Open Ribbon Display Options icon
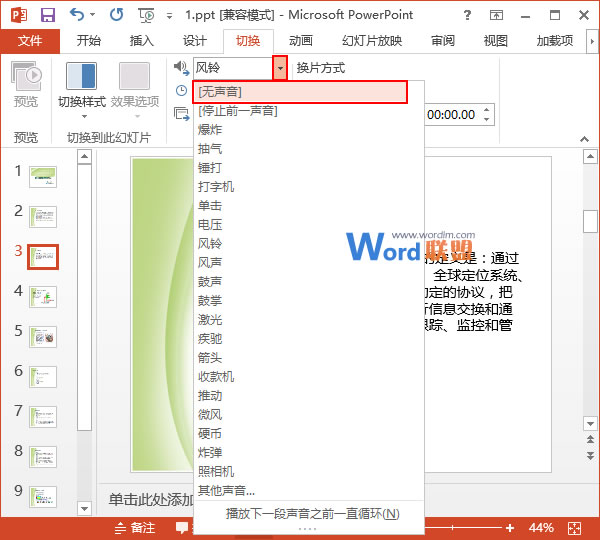The width and height of the screenshot is (600, 540). click(x=496, y=15)
